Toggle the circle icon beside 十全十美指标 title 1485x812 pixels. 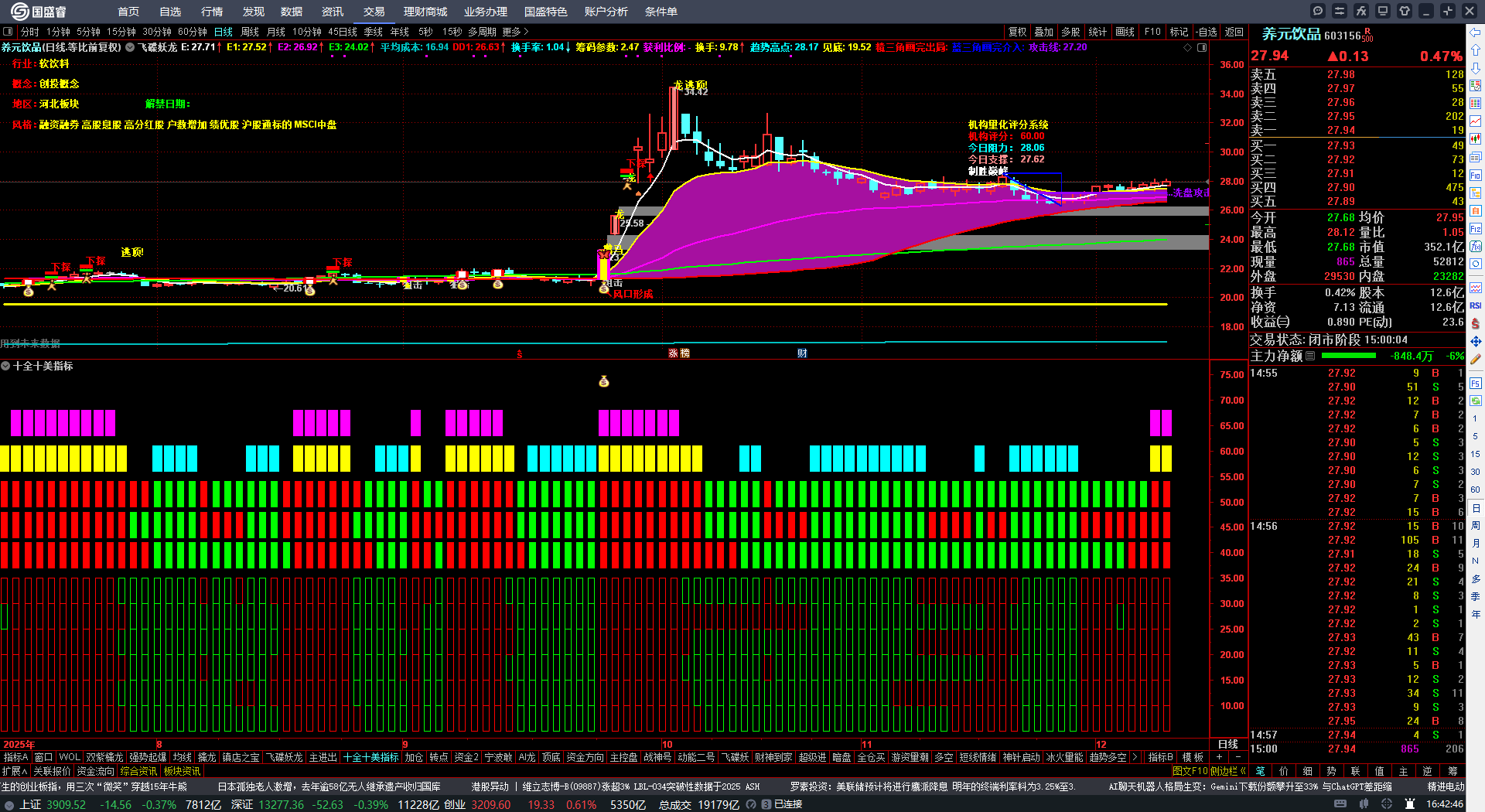[x=5, y=366]
